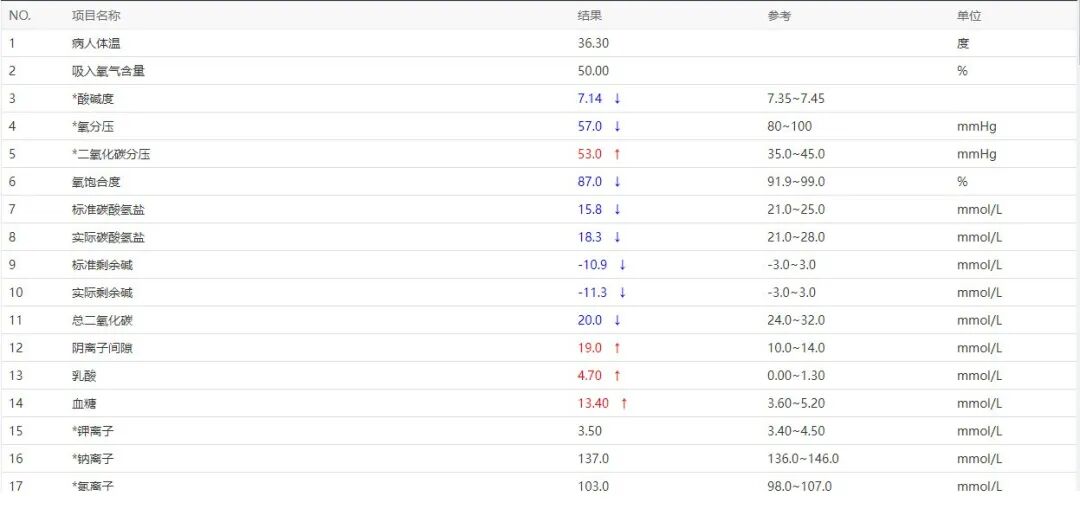Image resolution: width=1080 pixels, height=522 pixels.
Task: Click the result value 19.0
Action: [590, 348]
